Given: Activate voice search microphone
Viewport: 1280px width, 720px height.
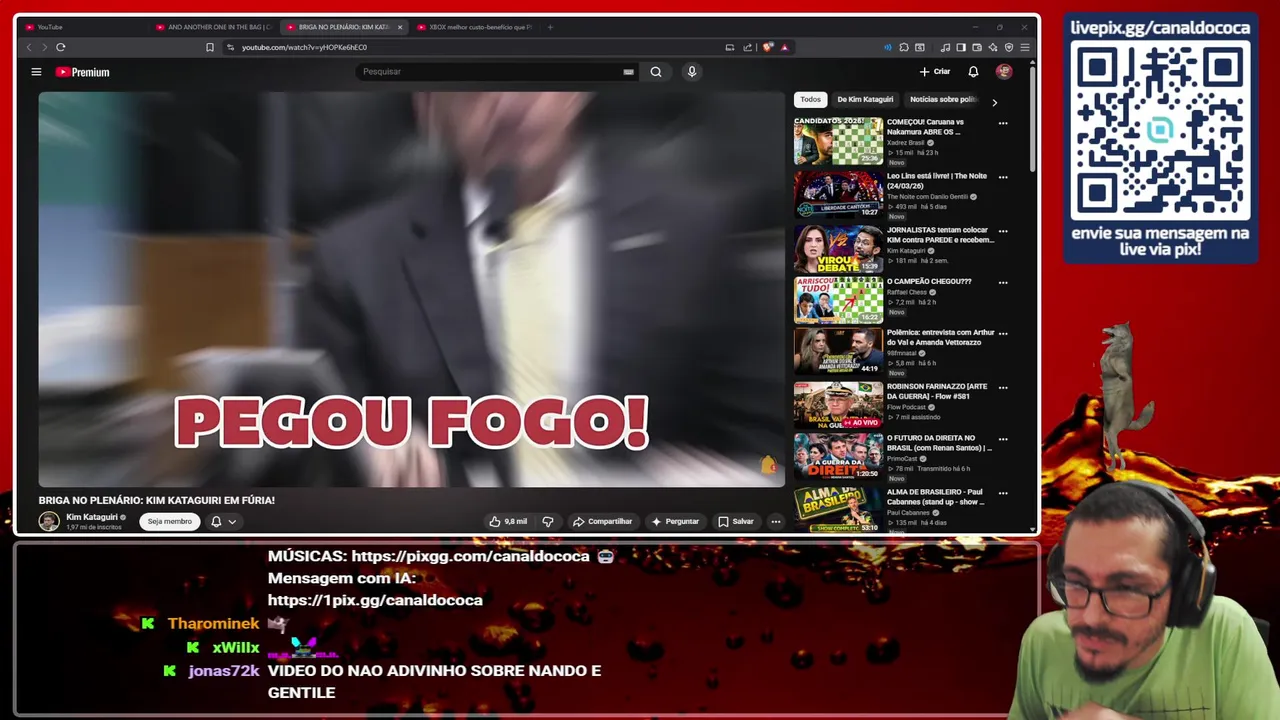Looking at the screenshot, I should 691,72.
